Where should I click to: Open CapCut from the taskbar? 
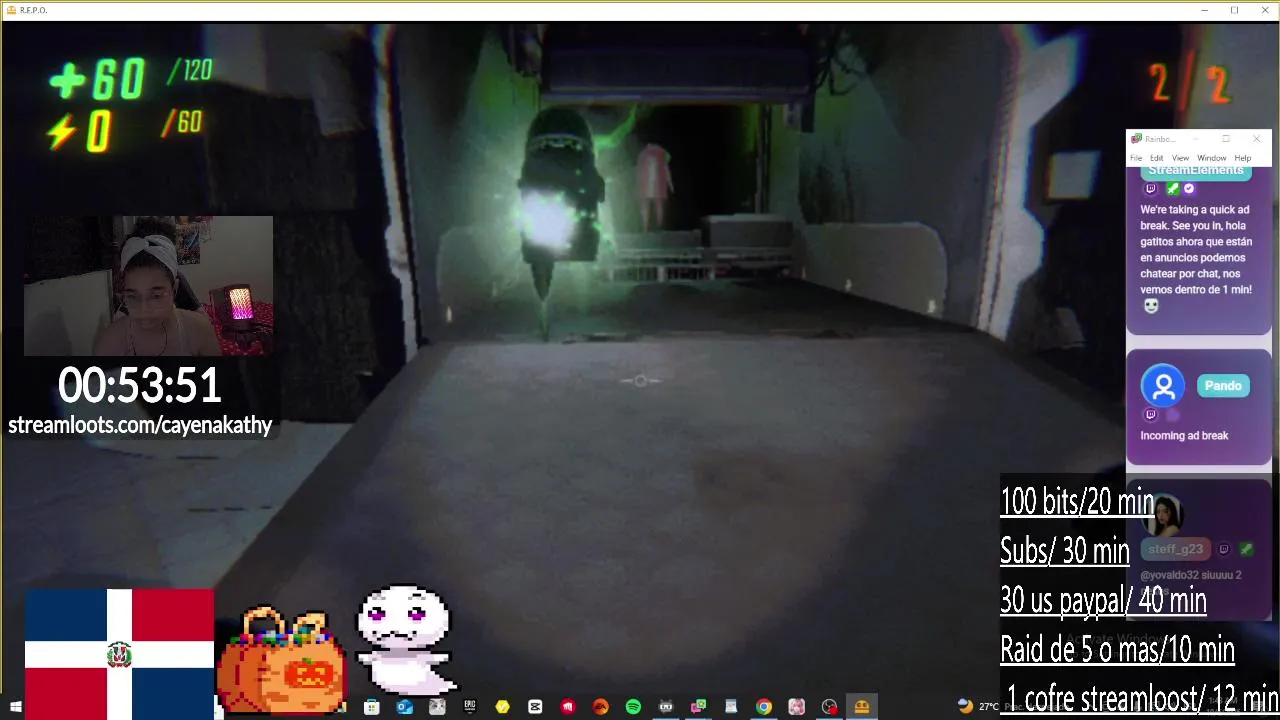click(535, 707)
